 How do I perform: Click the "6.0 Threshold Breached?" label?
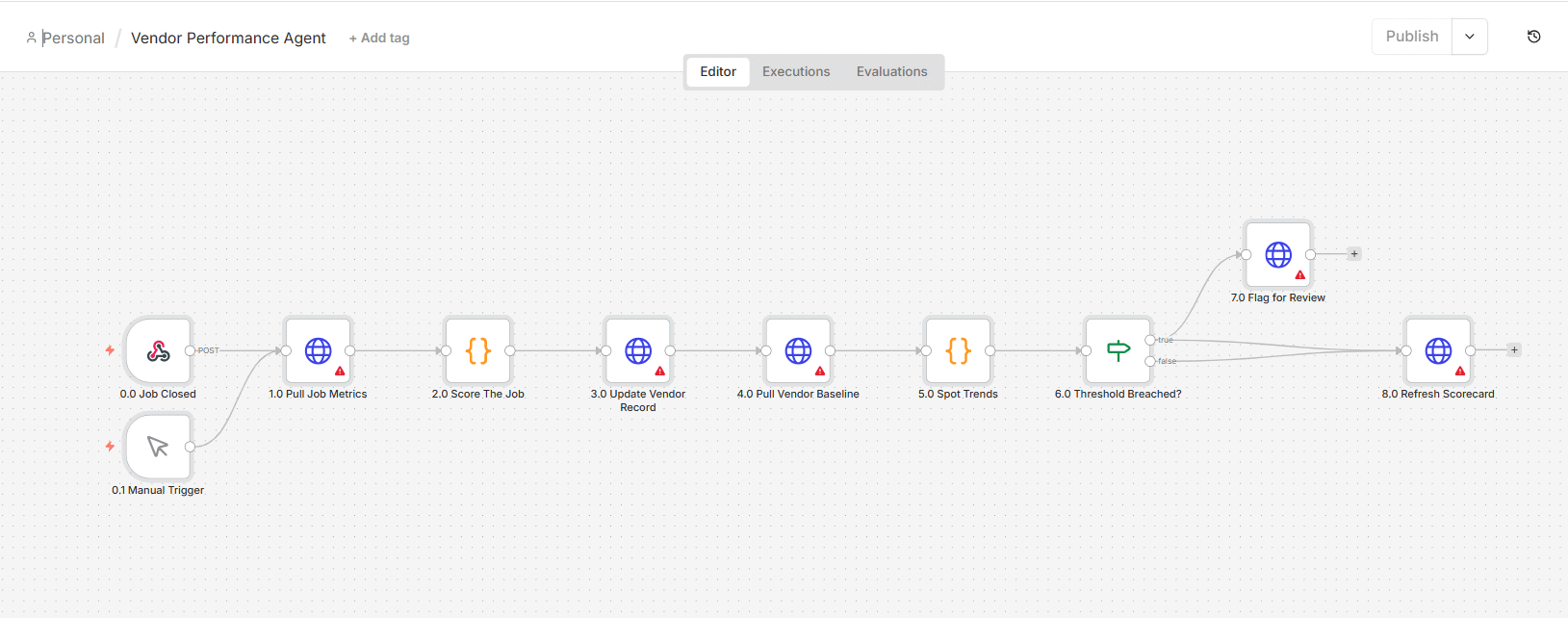(x=1118, y=394)
